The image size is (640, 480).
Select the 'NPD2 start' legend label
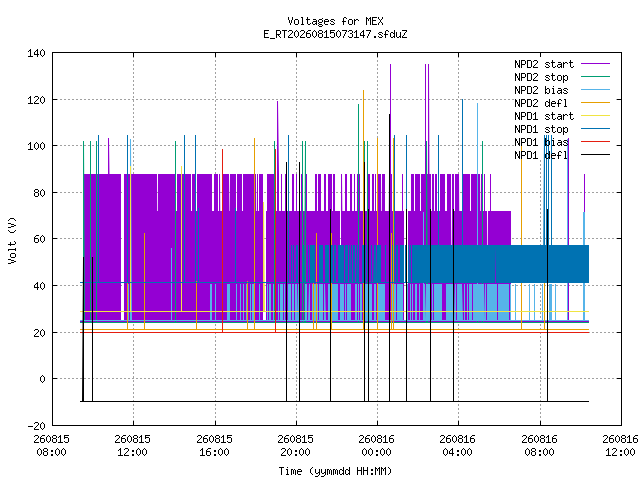[544, 64]
